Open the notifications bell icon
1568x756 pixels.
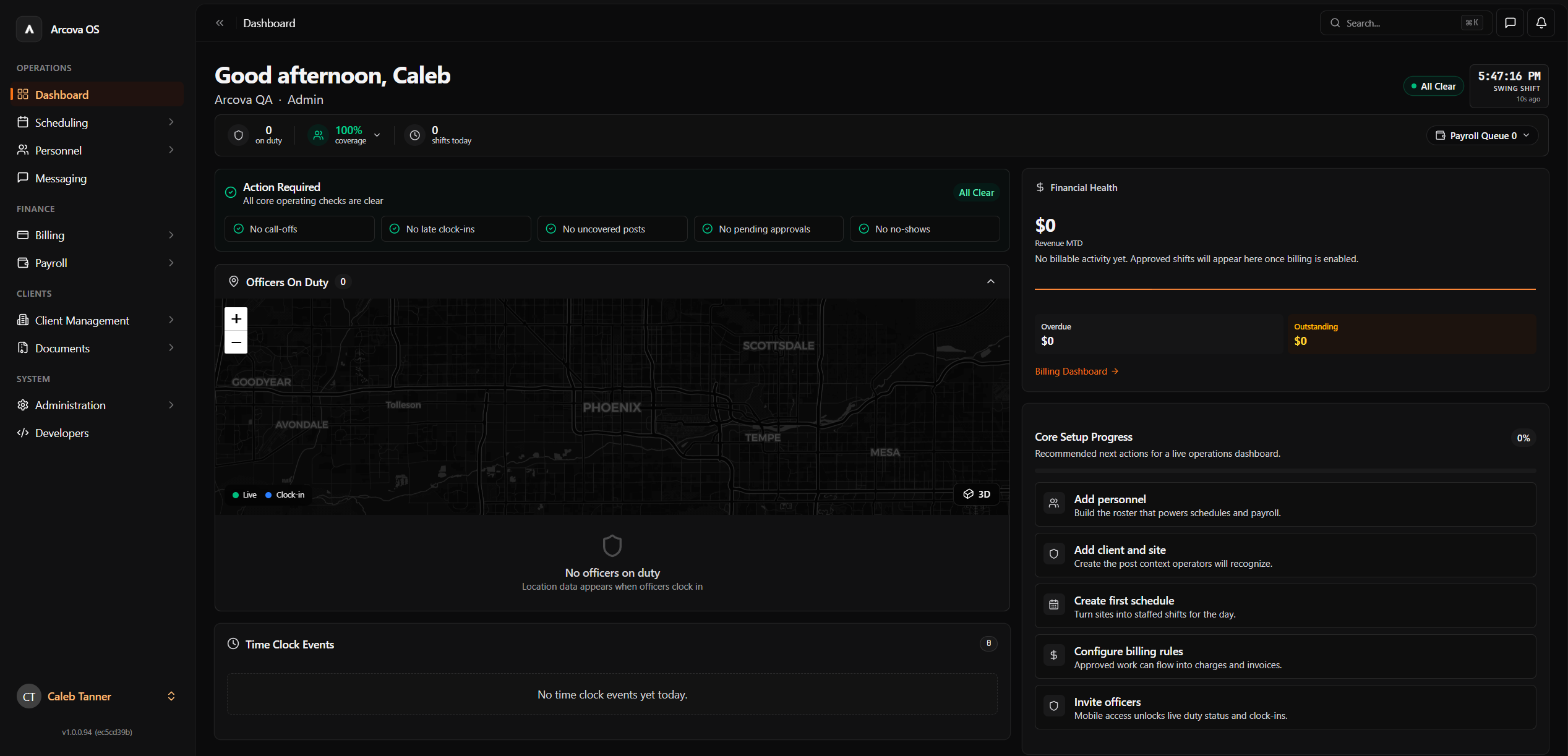point(1541,23)
